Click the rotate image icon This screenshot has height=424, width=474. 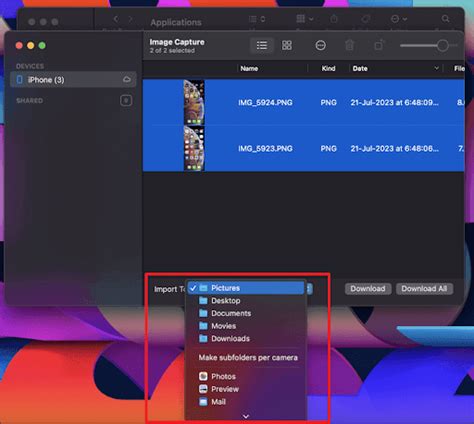coord(379,45)
